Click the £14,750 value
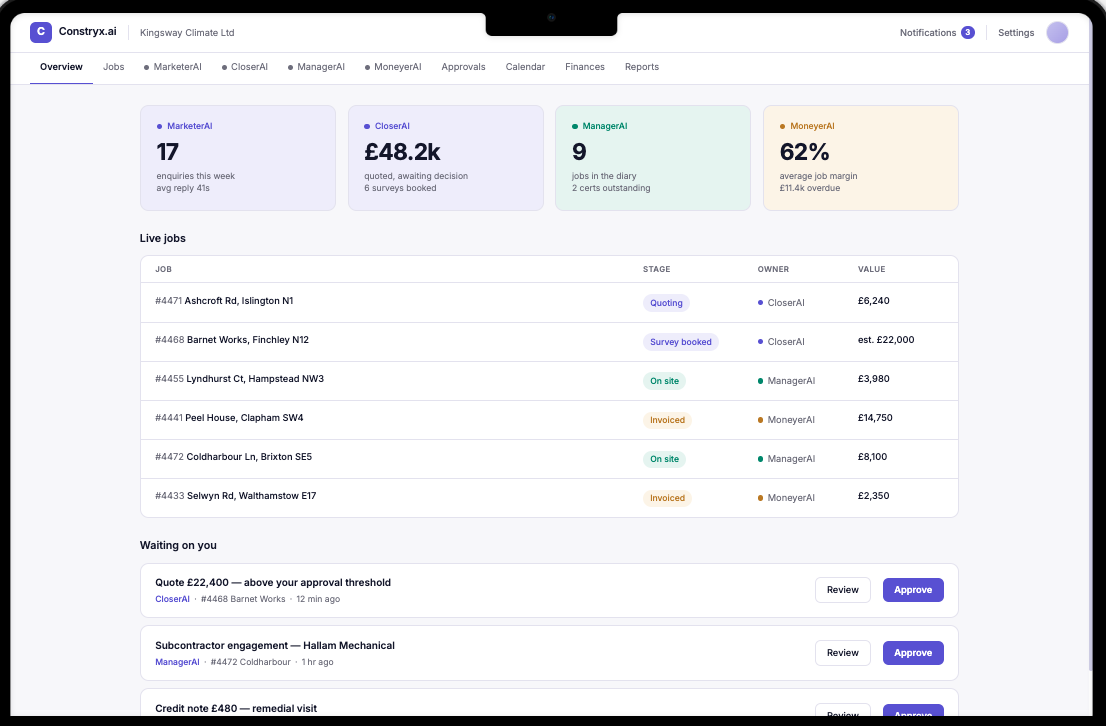 [x=875, y=418]
